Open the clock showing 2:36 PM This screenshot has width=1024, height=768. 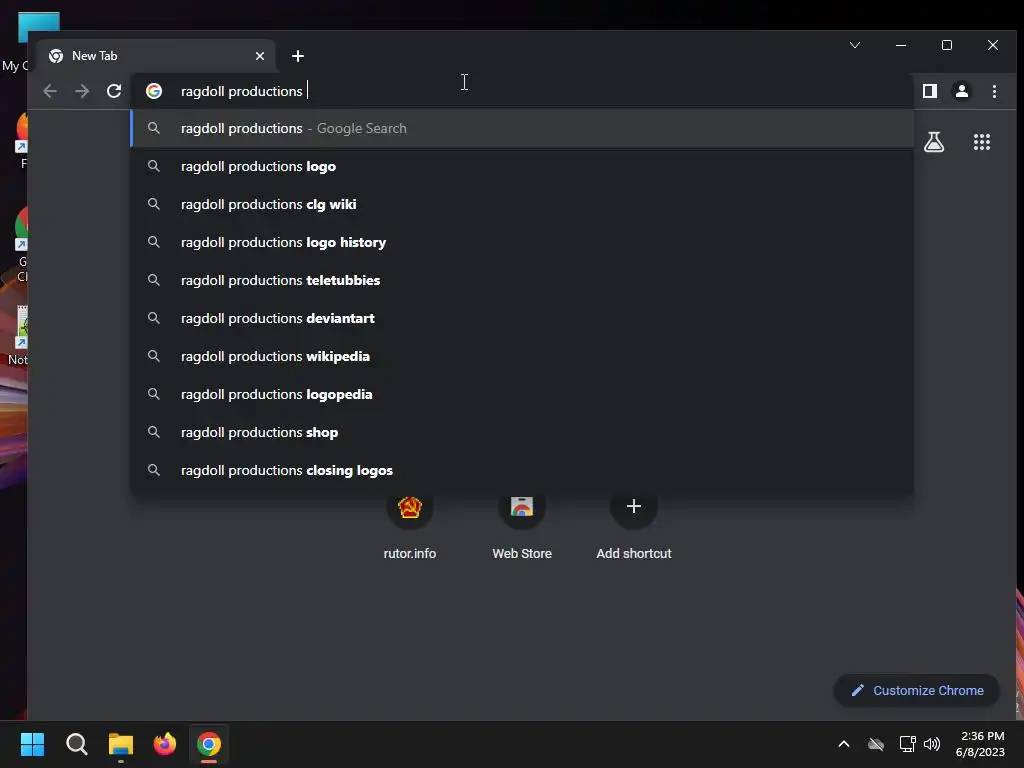click(980, 744)
